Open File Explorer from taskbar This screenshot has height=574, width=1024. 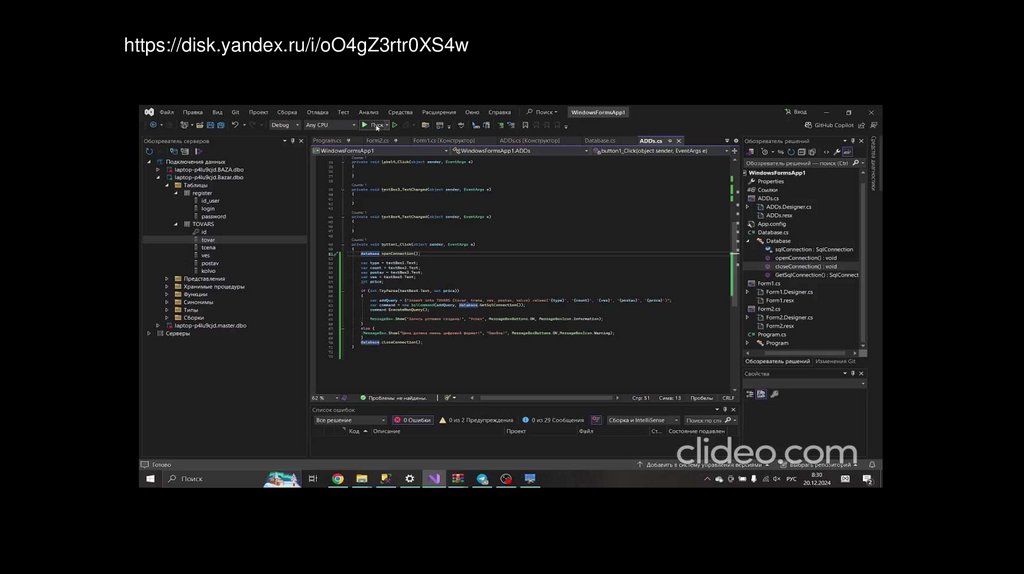(x=362, y=479)
